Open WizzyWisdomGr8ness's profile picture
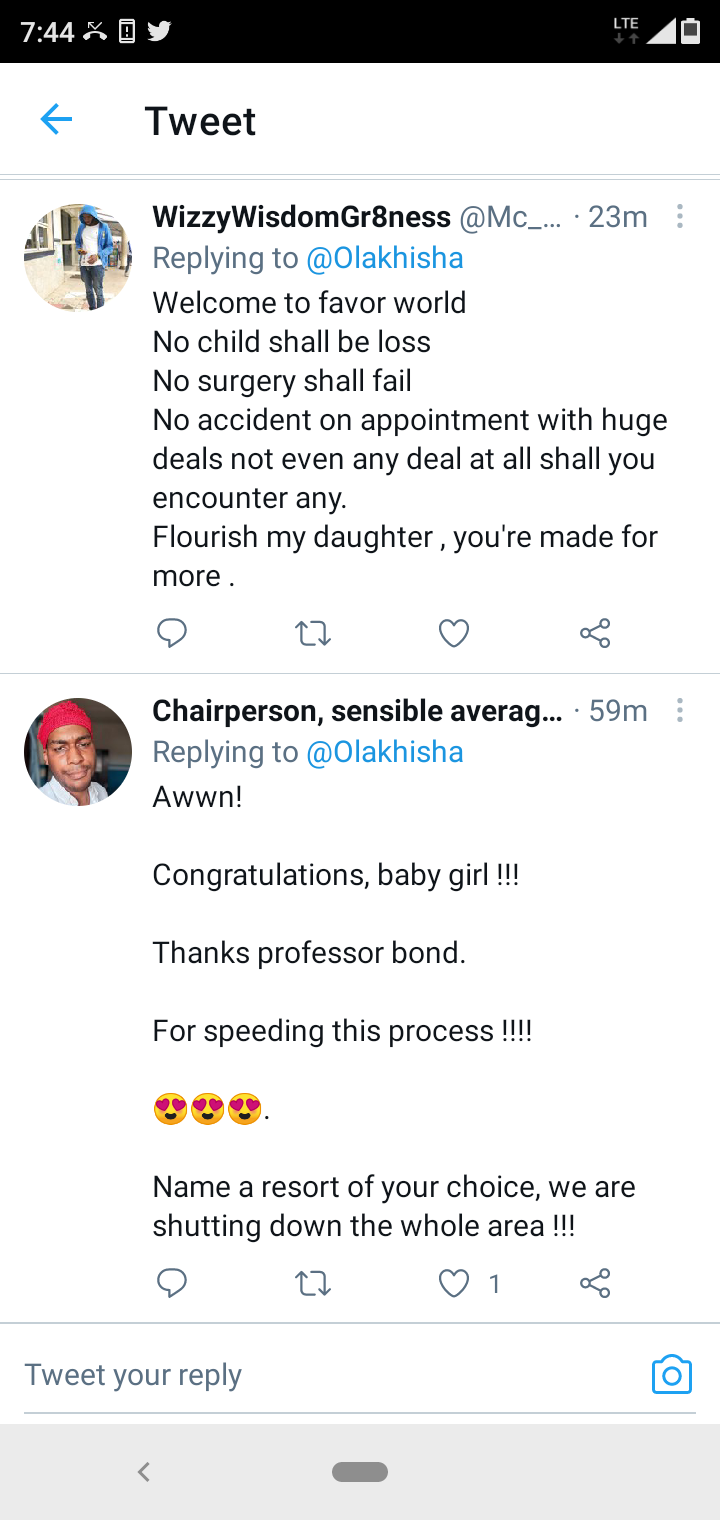This screenshot has height=1520, width=720. click(x=78, y=258)
